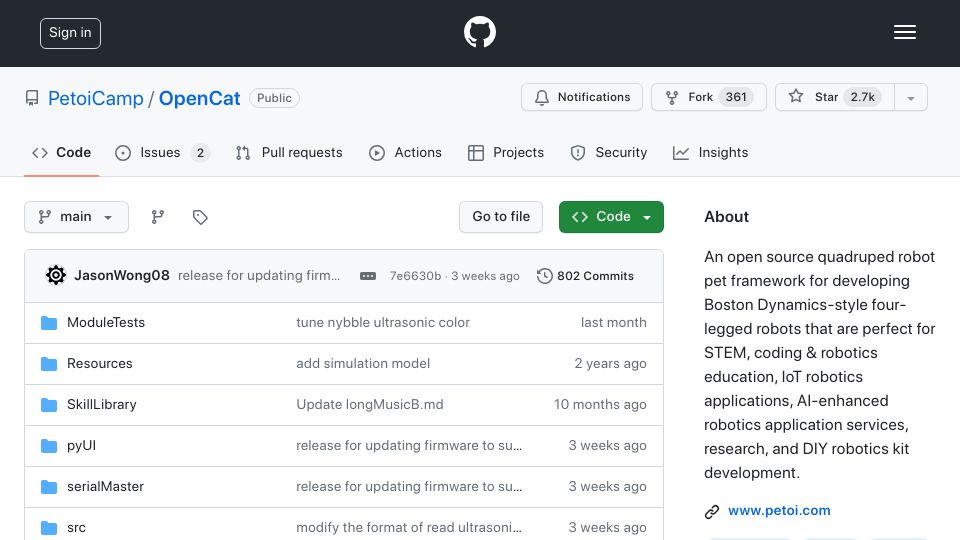This screenshot has width=960, height=540.
Task: Click the '2 years ago' timestamp
Action: 610,364
